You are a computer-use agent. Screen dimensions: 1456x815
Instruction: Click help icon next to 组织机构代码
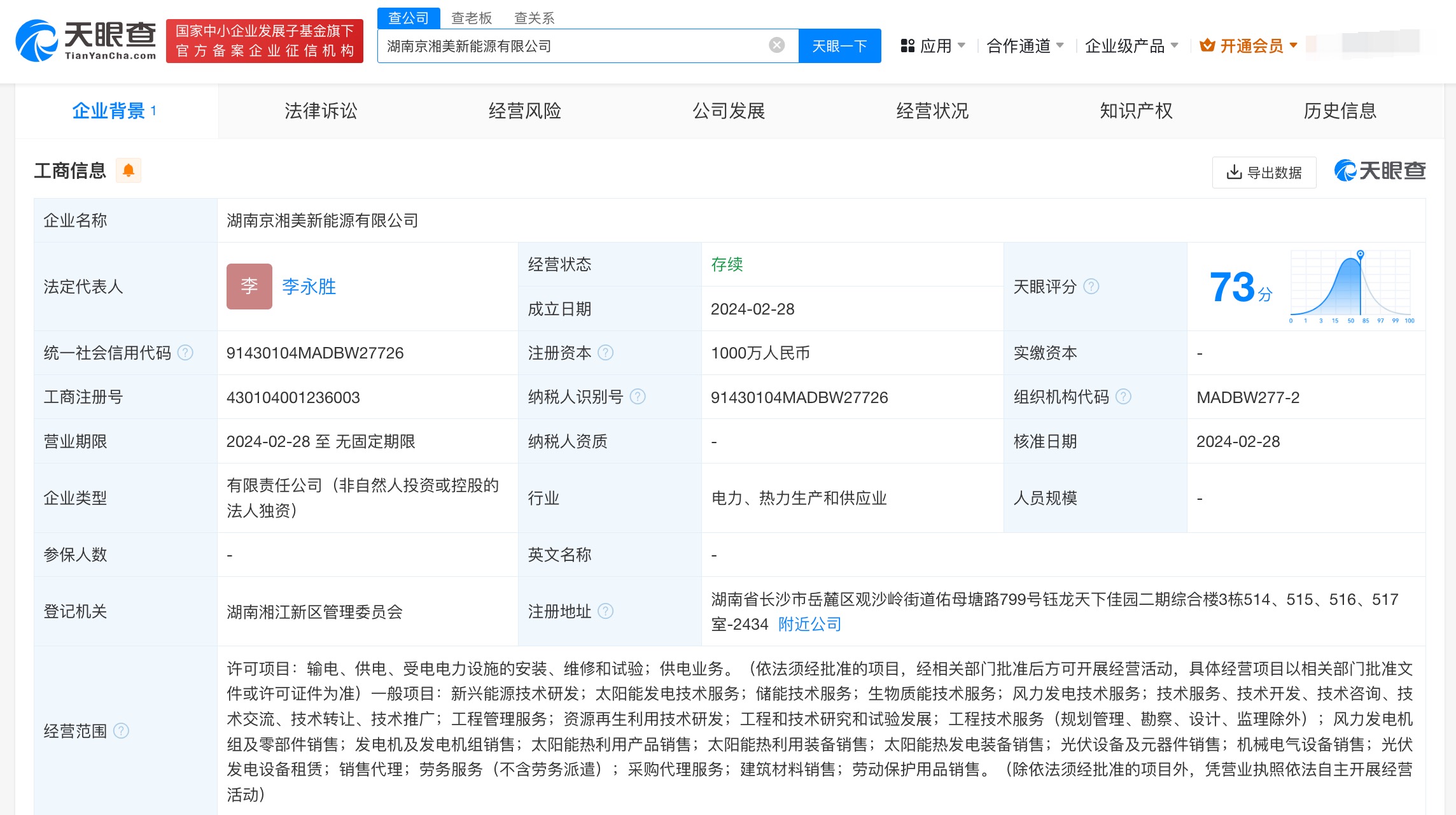(x=1124, y=397)
